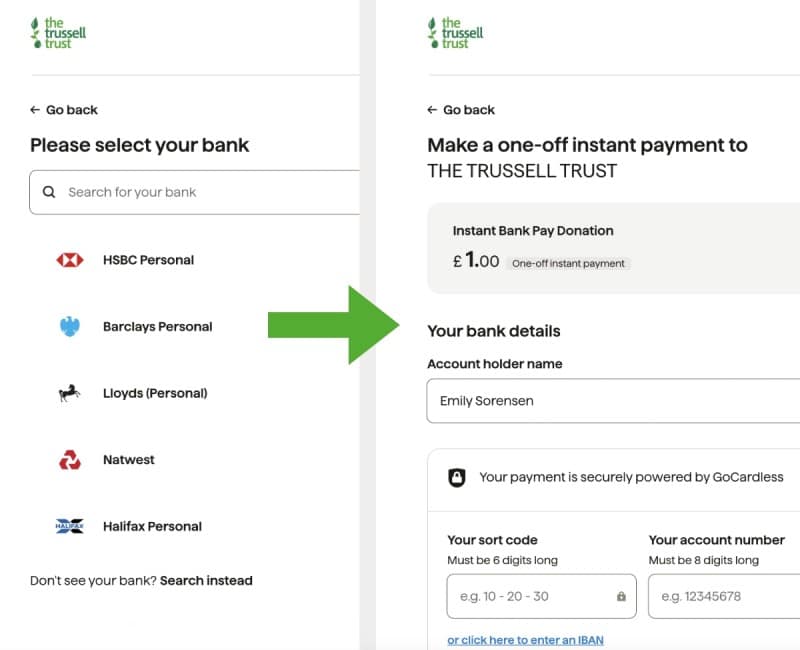Click the back arrow icon on the left panel
Screen dimensions: 800x650
pyautogui.click(x=35, y=110)
